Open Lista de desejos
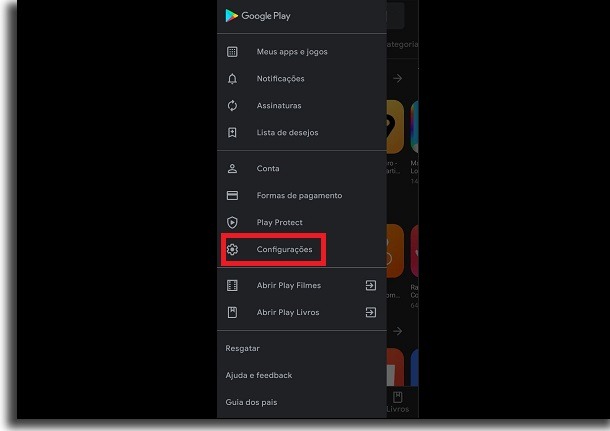The image size is (610, 431). coord(287,133)
